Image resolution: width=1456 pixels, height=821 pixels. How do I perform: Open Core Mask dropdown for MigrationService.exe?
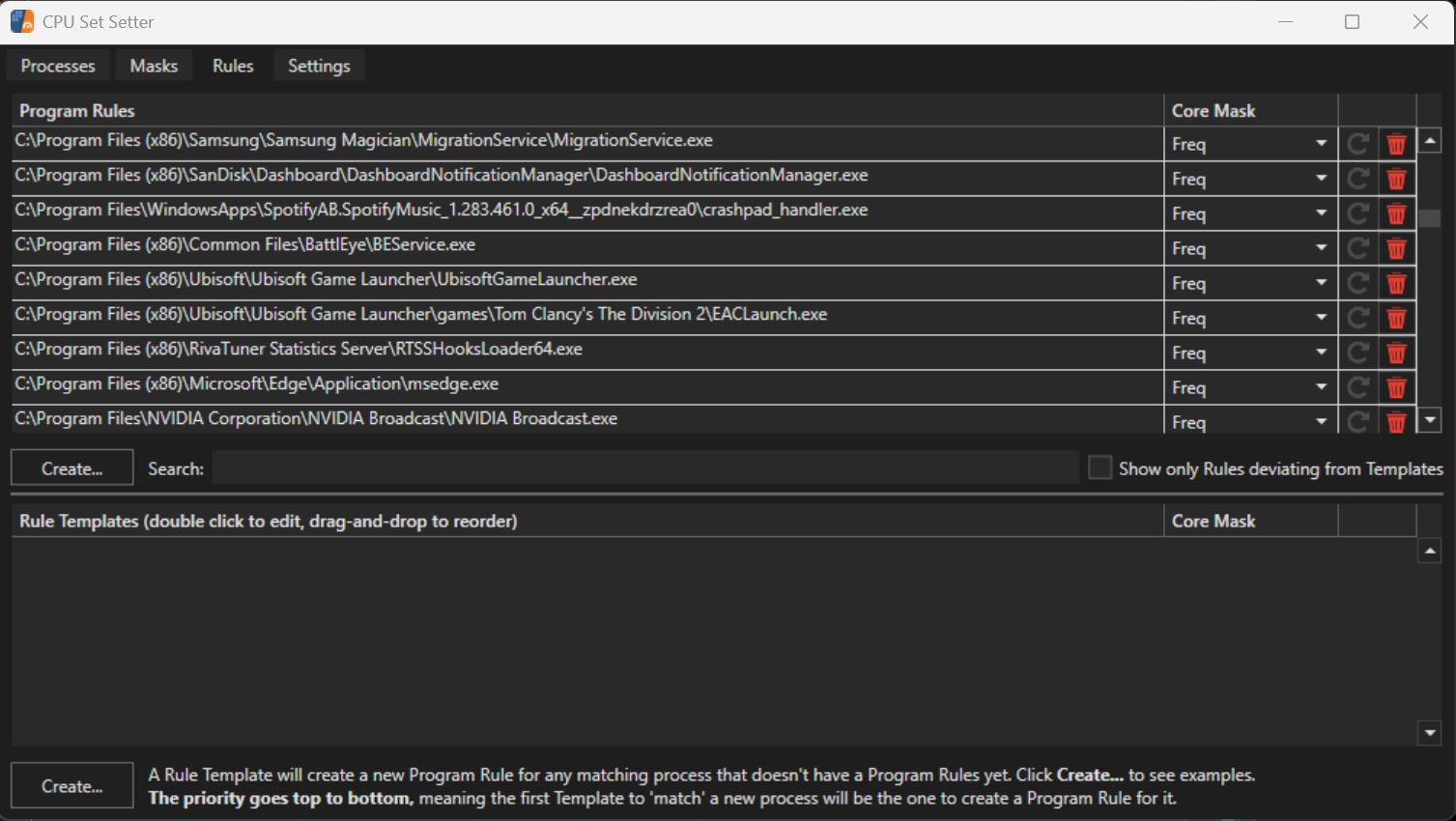pyautogui.click(x=1250, y=144)
